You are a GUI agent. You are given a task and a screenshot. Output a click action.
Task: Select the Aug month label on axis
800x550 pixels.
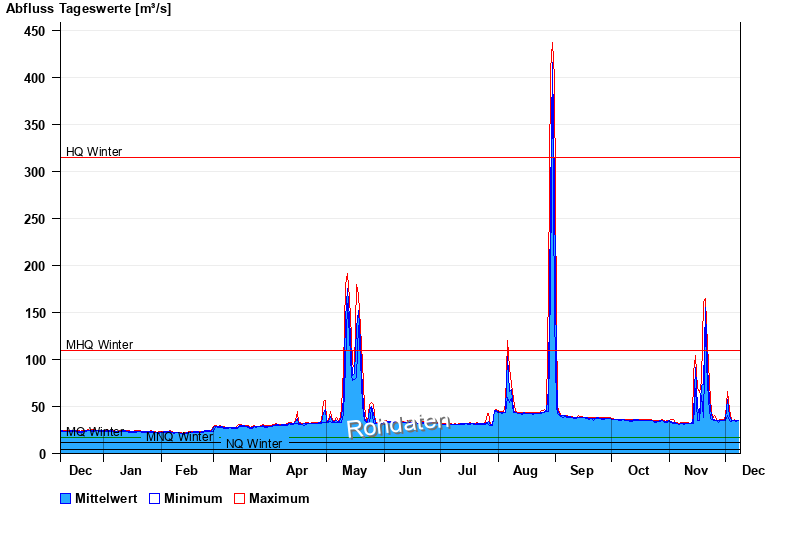[x=525, y=470]
